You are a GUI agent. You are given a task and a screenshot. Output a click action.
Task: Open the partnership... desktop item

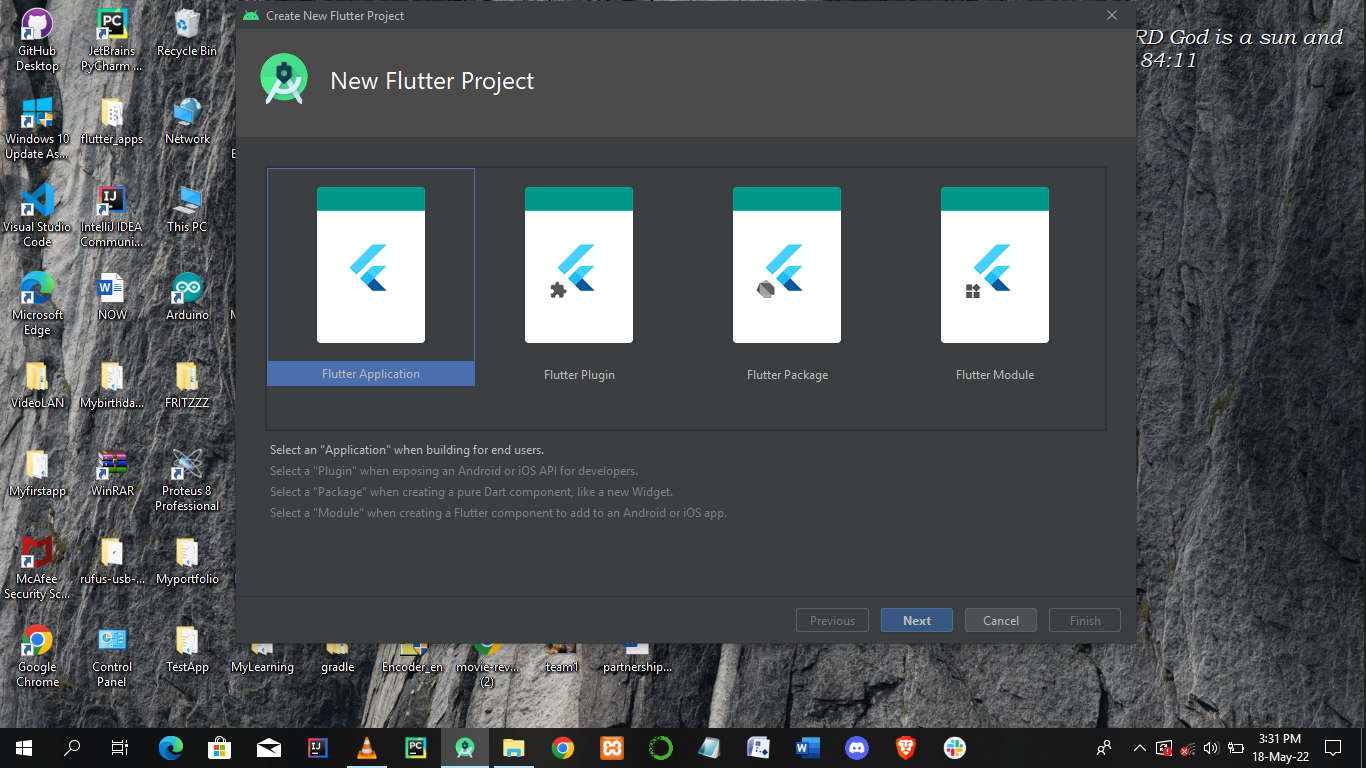pos(637,659)
